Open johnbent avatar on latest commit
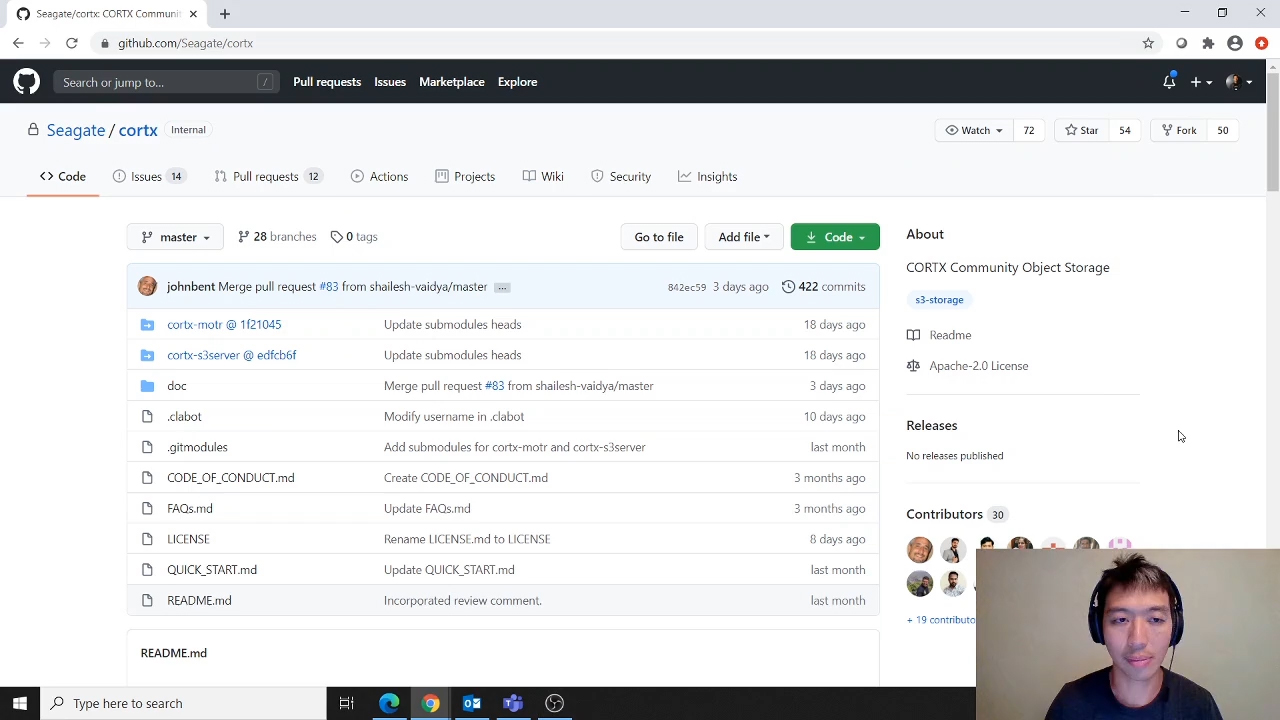Screen dimensions: 1280x720 pos(148,287)
